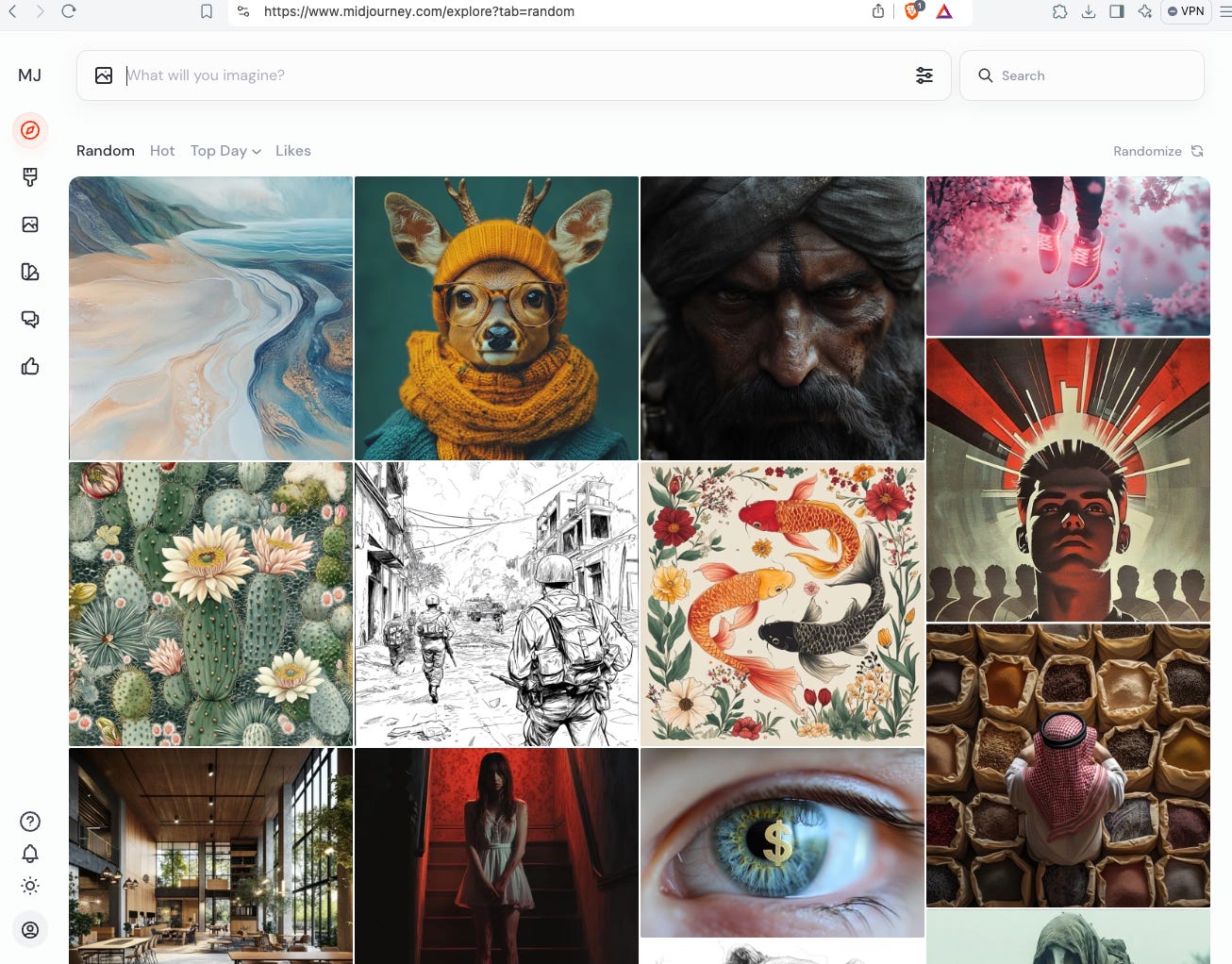Reload the page with refresh icon
This screenshot has height=964, width=1232.
coord(69,11)
